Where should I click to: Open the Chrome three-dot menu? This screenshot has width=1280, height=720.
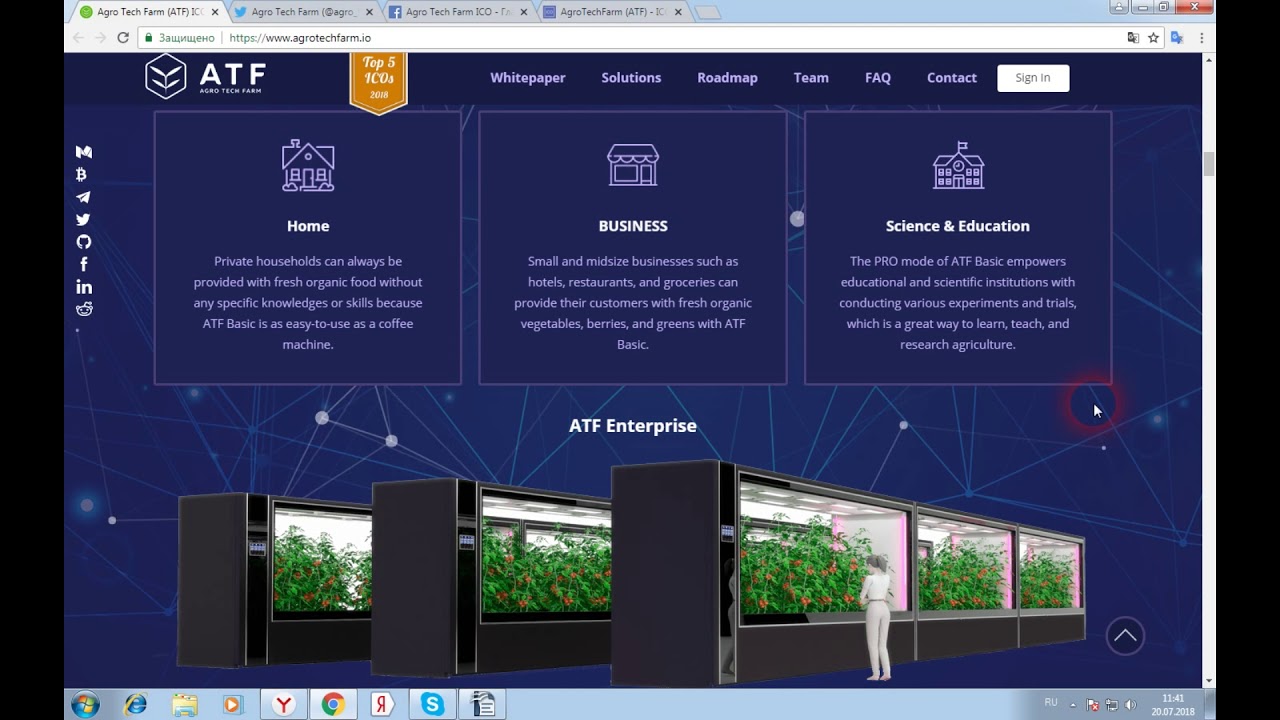(1201, 37)
